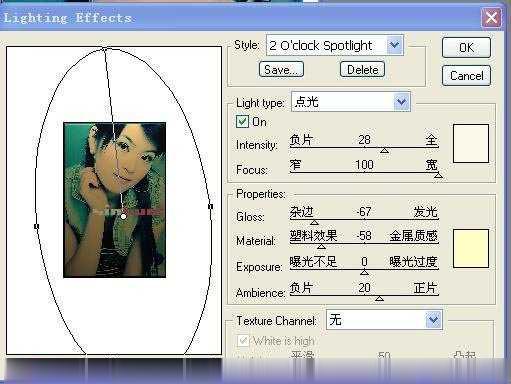
Task: Confirm with the OK button
Action: point(466,48)
